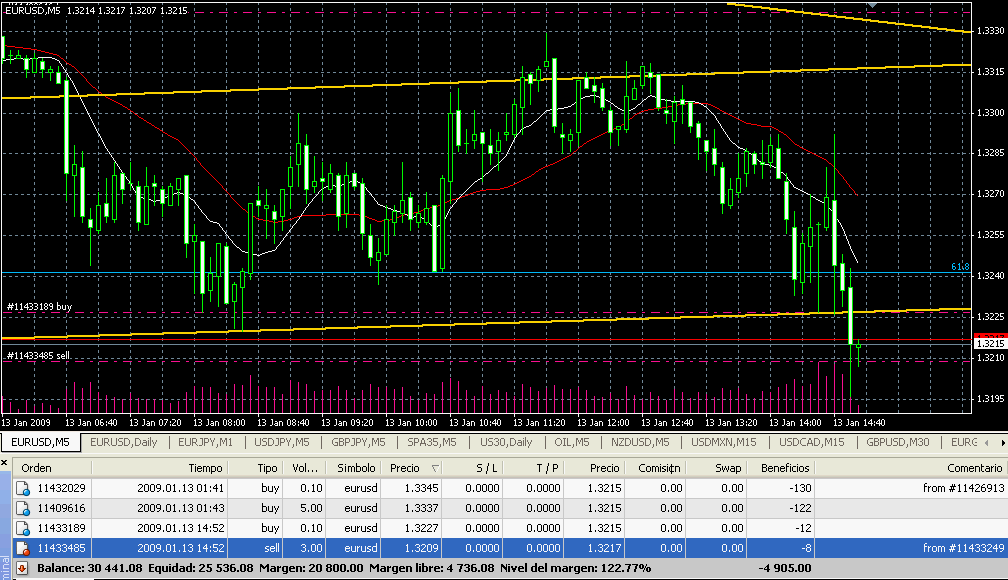Show the next chart tabs with the right arrow
This screenshot has height=580, width=1008.
1002,442
